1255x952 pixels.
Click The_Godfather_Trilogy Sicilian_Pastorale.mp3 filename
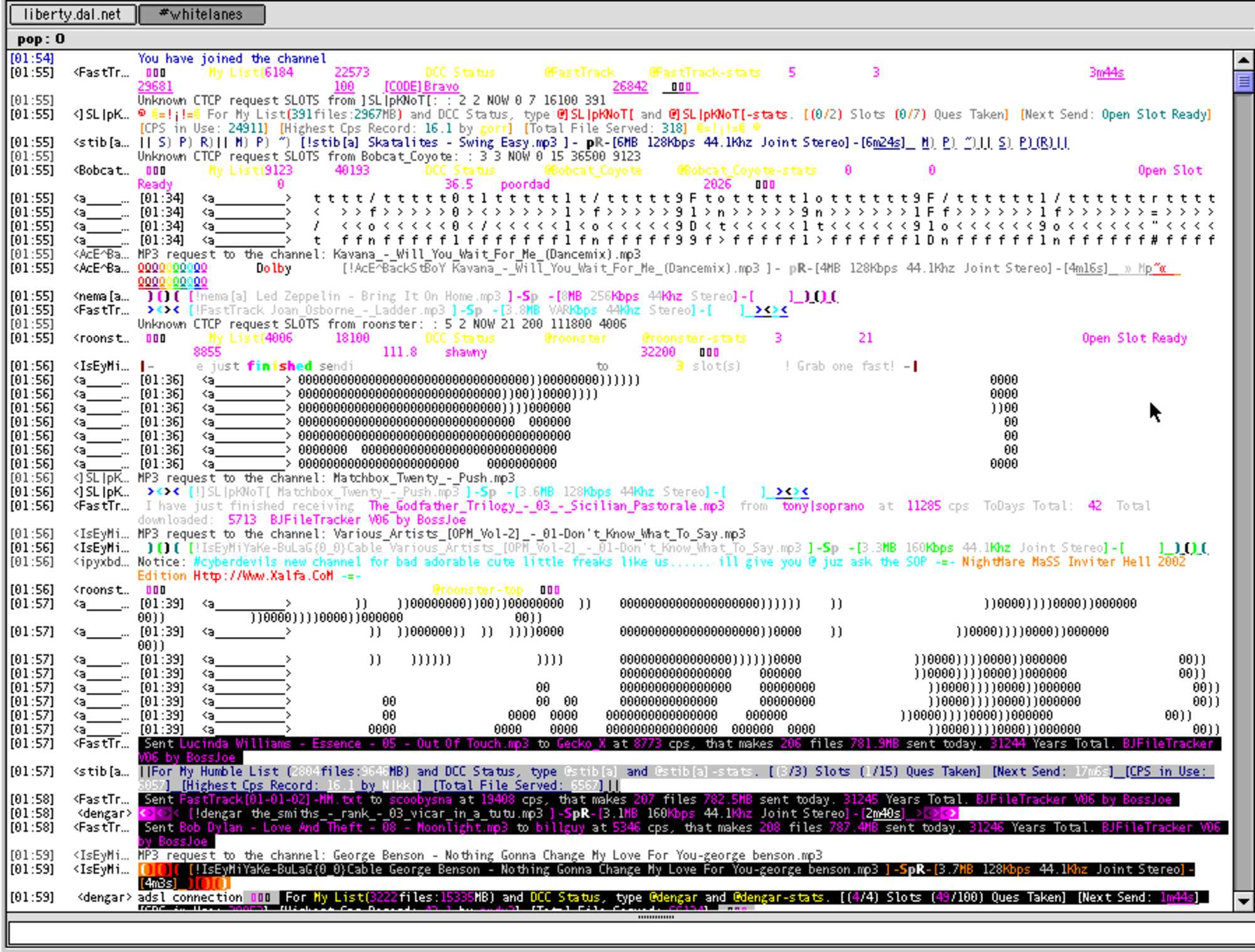546,506
